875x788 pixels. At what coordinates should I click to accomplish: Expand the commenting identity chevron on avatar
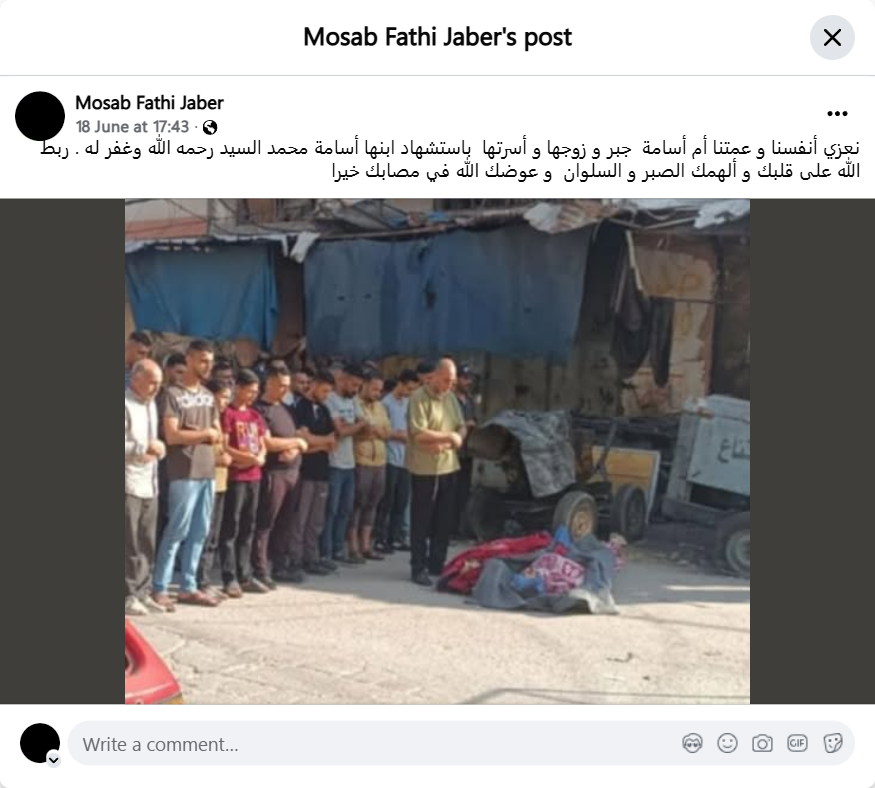(54, 760)
